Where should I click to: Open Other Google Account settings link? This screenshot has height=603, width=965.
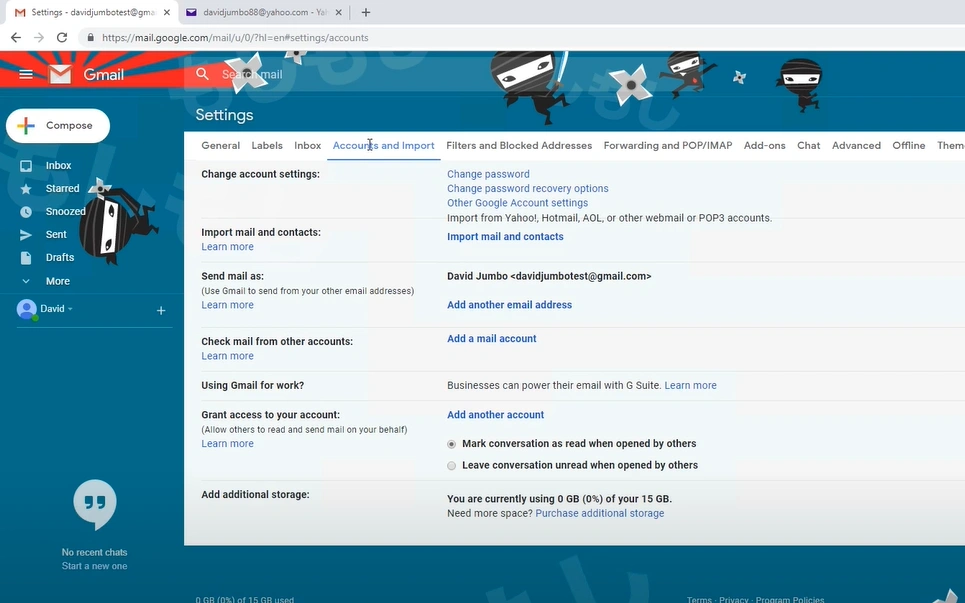[x=518, y=203]
